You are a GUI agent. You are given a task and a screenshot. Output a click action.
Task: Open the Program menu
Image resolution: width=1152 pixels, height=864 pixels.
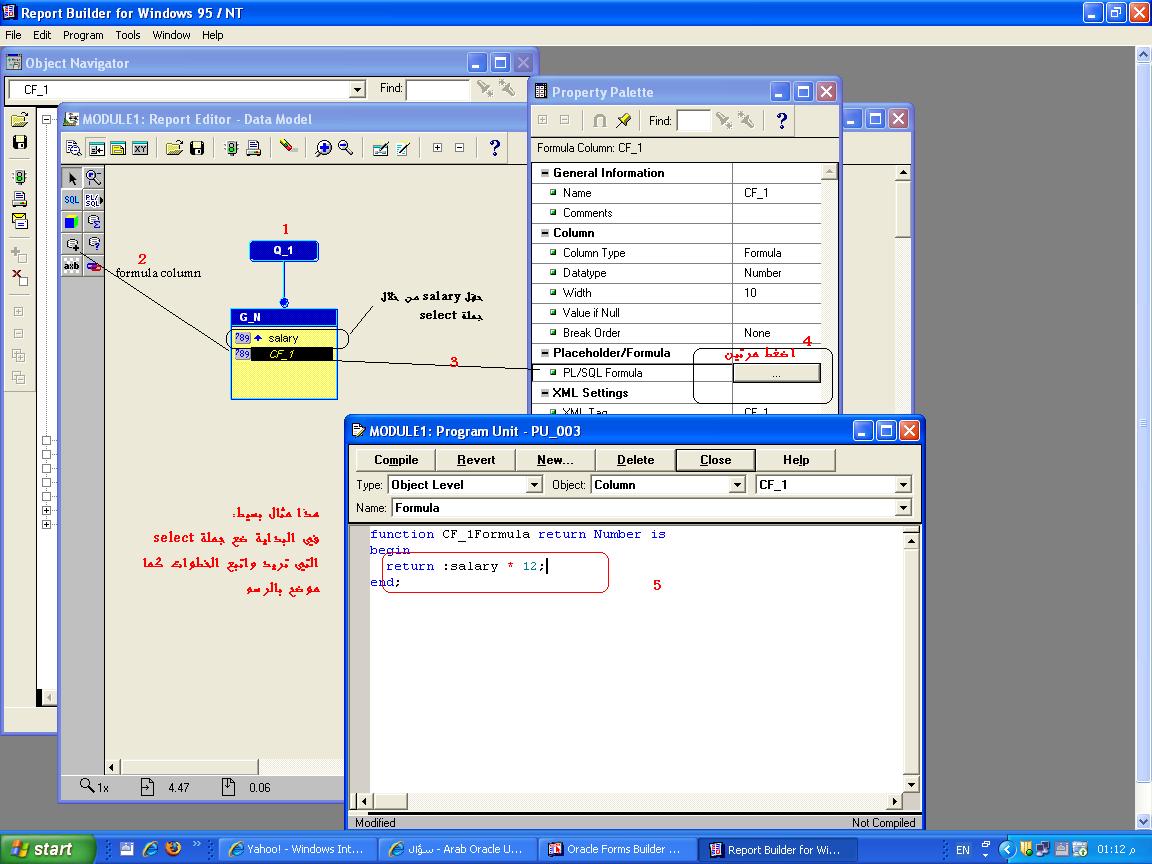pyautogui.click(x=83, y=35)
